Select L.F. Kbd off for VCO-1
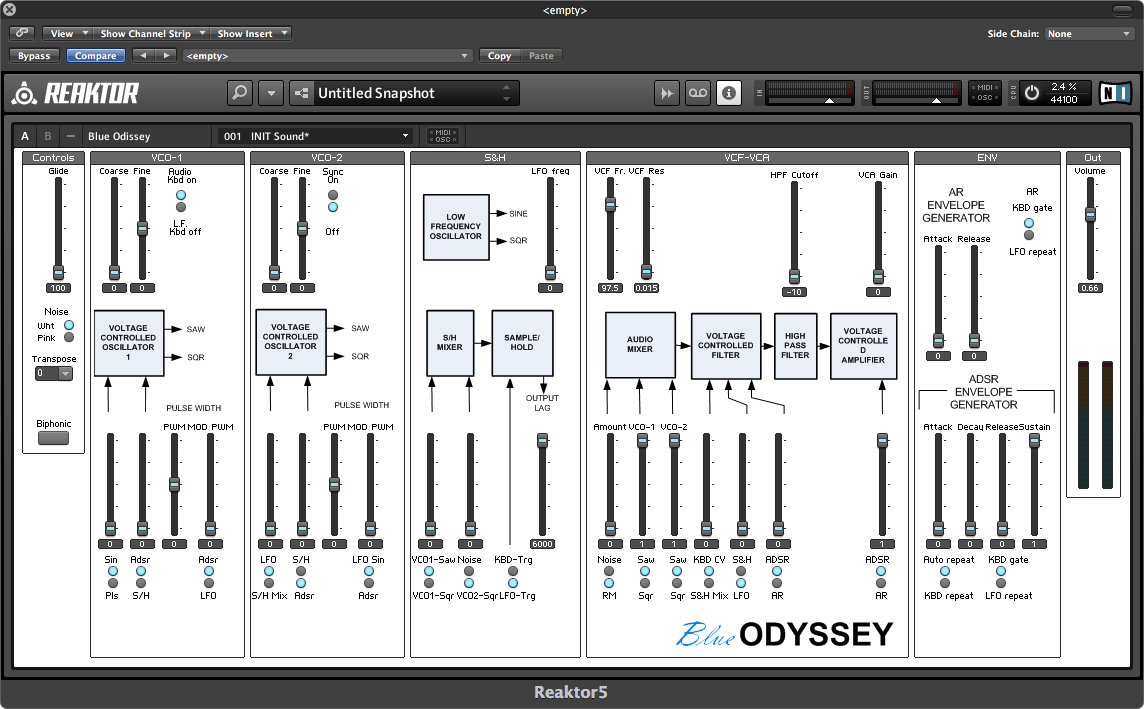Viewport: 1144px width, 709px height. point(181,207)
